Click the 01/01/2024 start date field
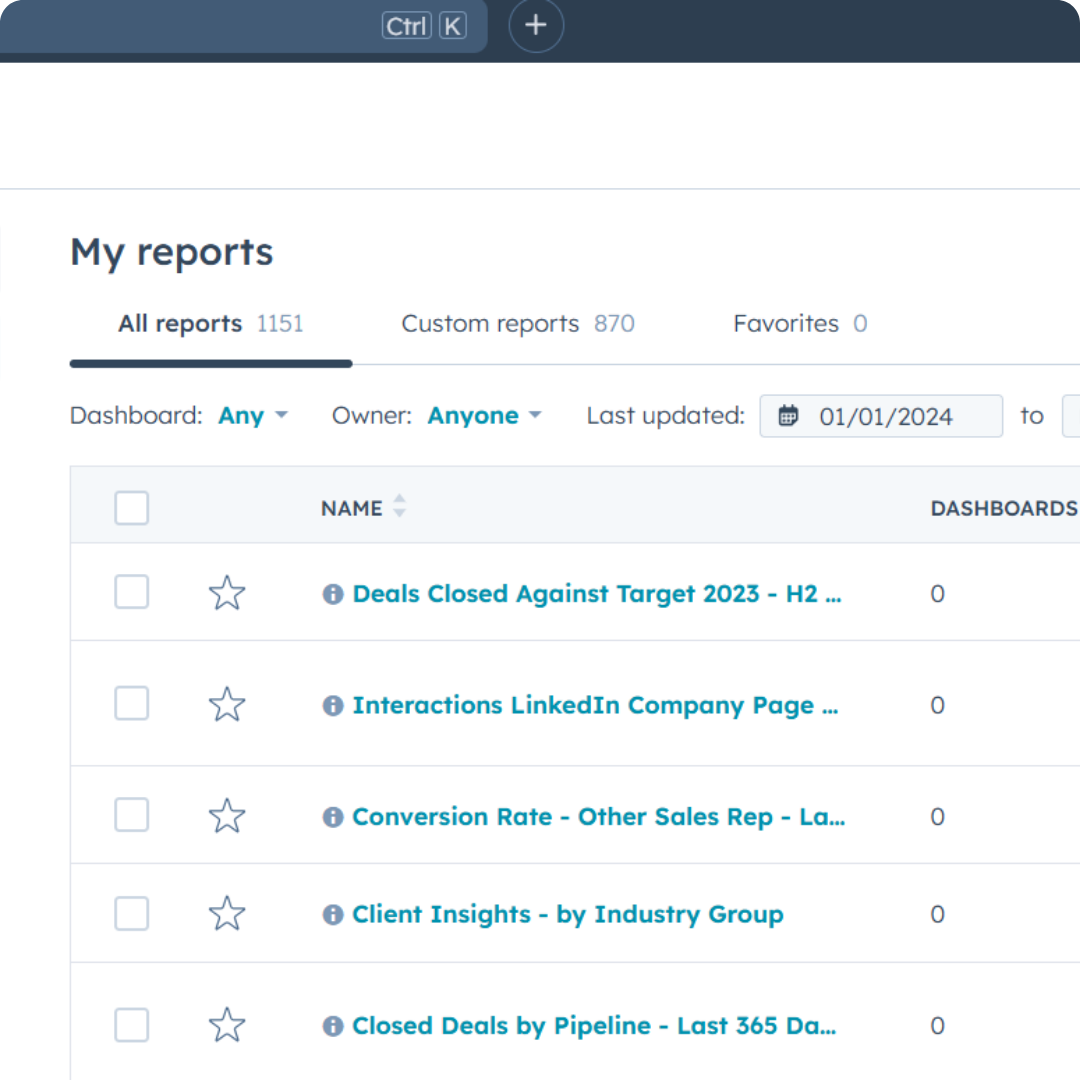 [x=881, y=416]
